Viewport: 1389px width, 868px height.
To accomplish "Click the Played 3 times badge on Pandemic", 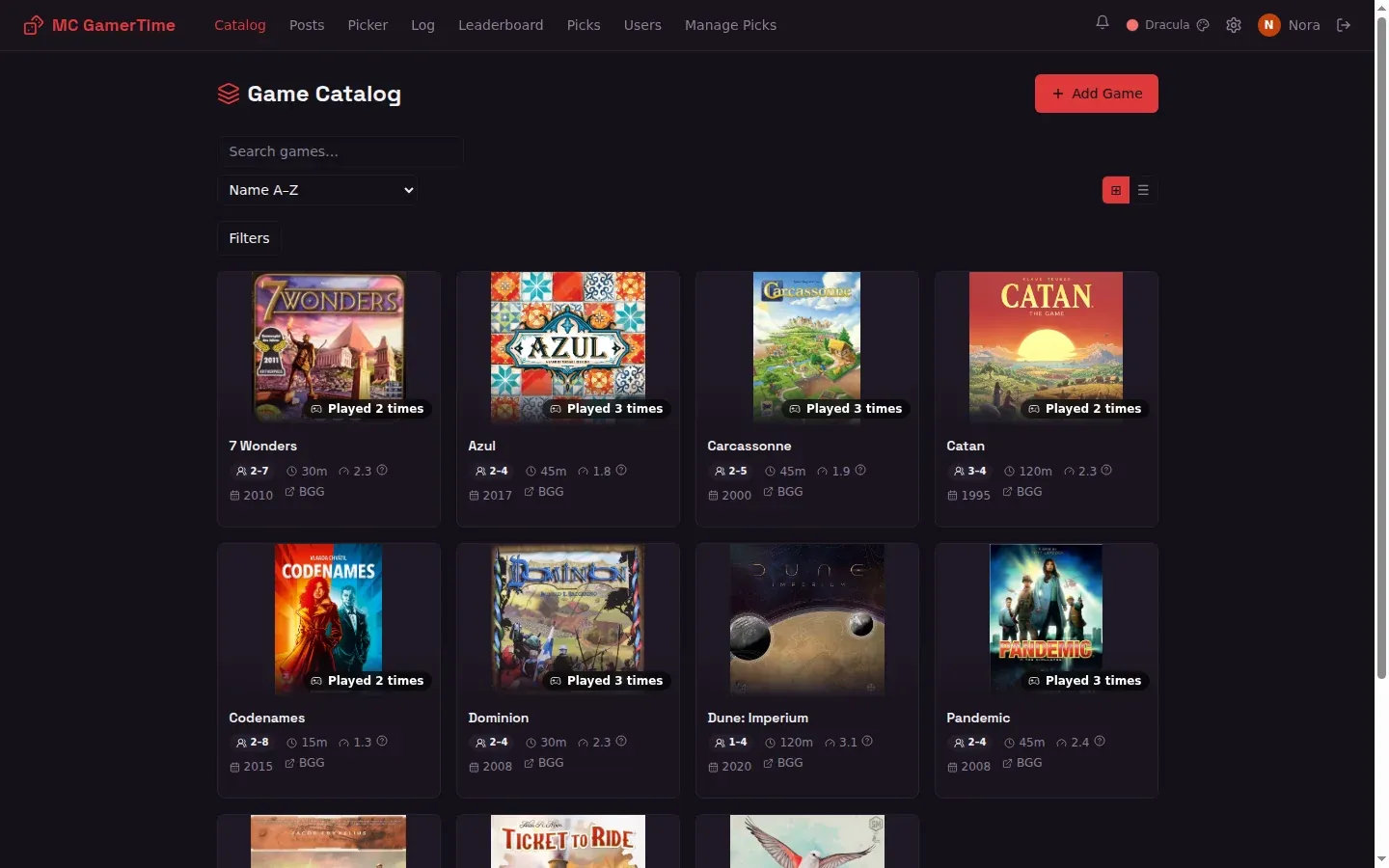I will (x=1084, y=681).
